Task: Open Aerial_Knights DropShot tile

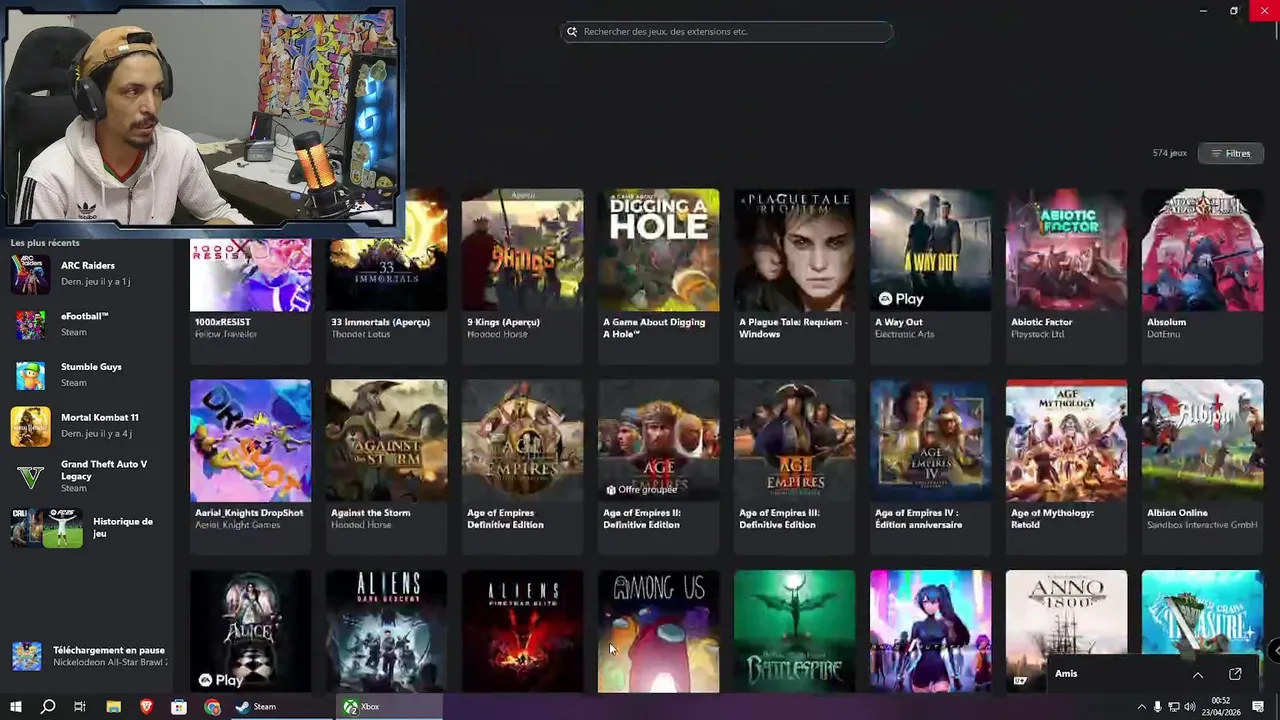Action: tap(250, 465)
